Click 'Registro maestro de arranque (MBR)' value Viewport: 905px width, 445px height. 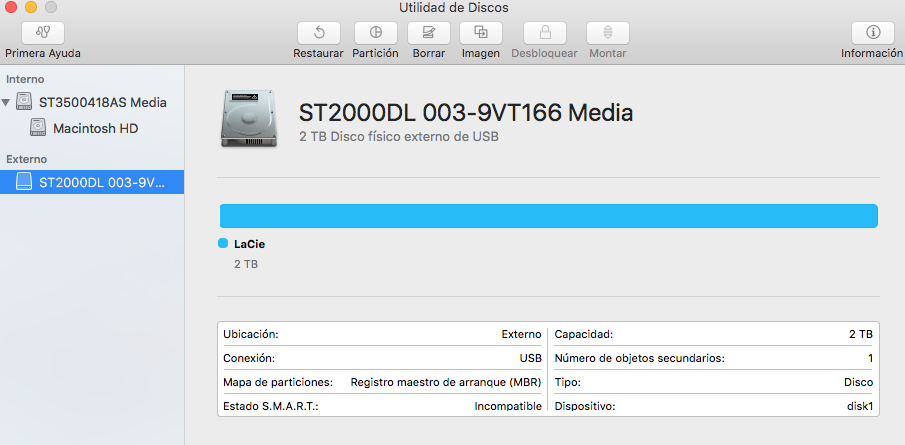(x=446, y=382)
